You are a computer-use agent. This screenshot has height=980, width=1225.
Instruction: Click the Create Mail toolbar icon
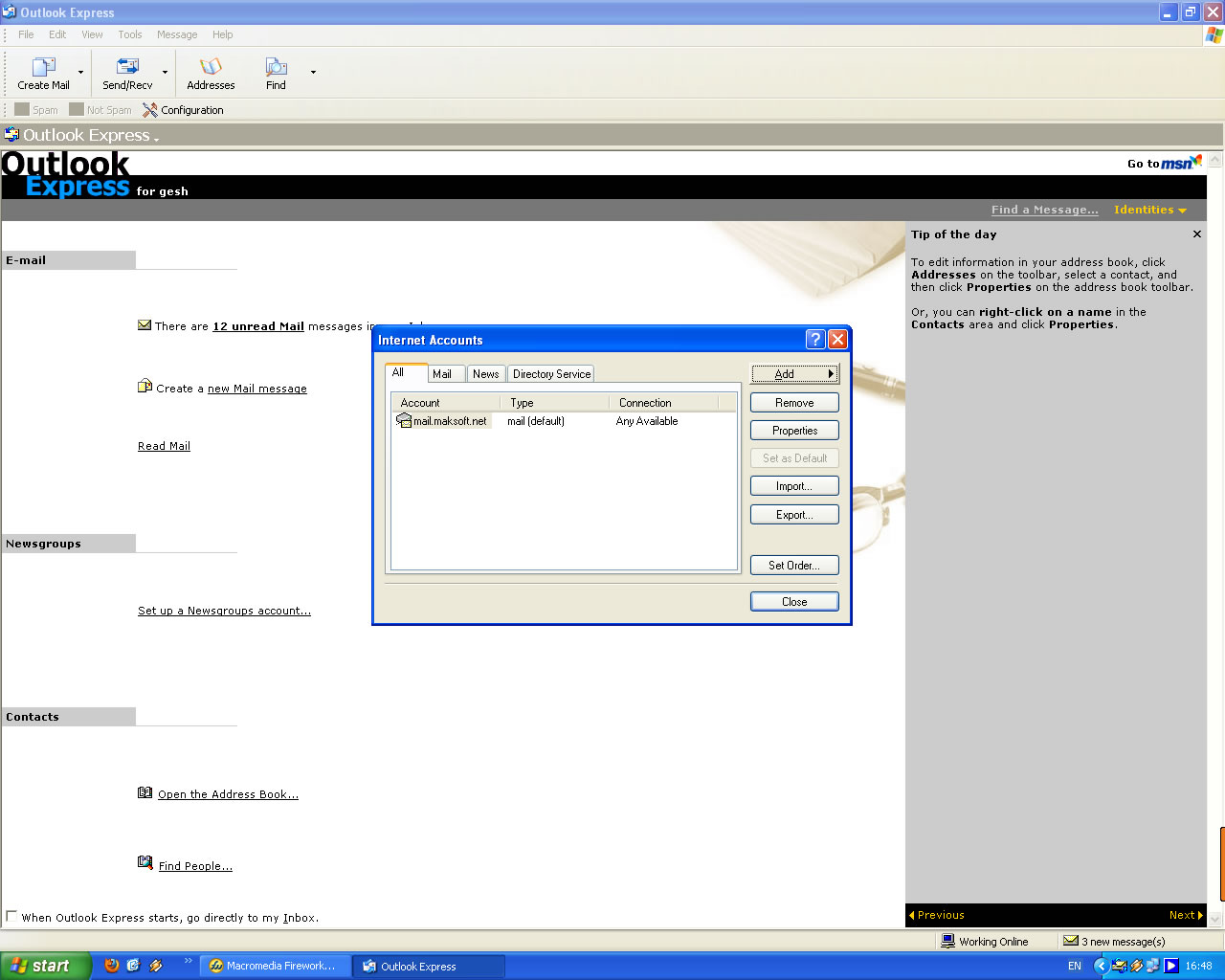[x=44, y=67]
